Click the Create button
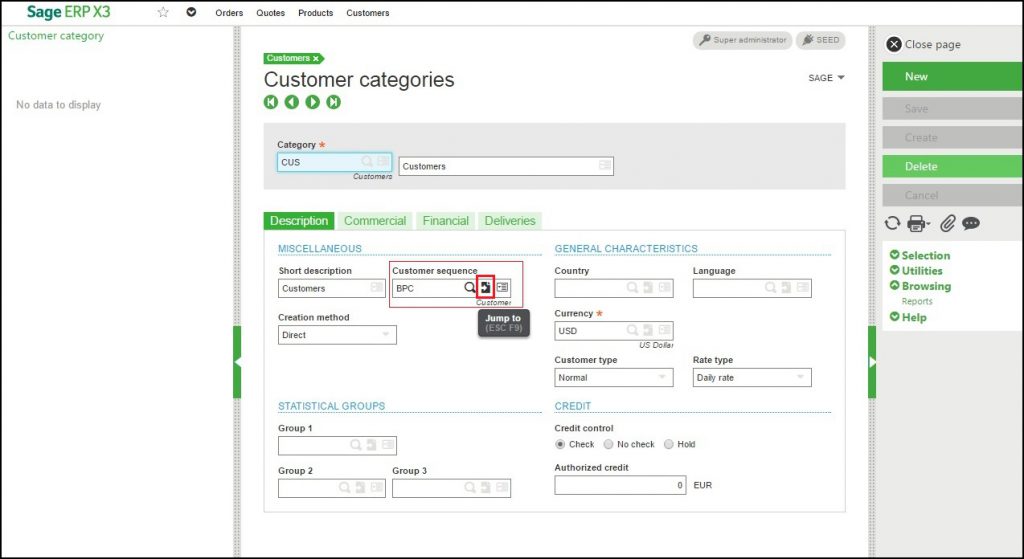1024x559 pixels. click(x=953, y=137)
